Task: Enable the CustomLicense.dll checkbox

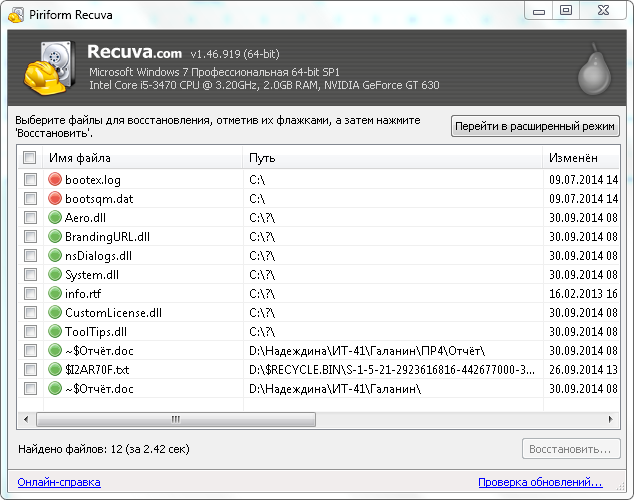Action: pyautogui.click(x=30, y=313)
